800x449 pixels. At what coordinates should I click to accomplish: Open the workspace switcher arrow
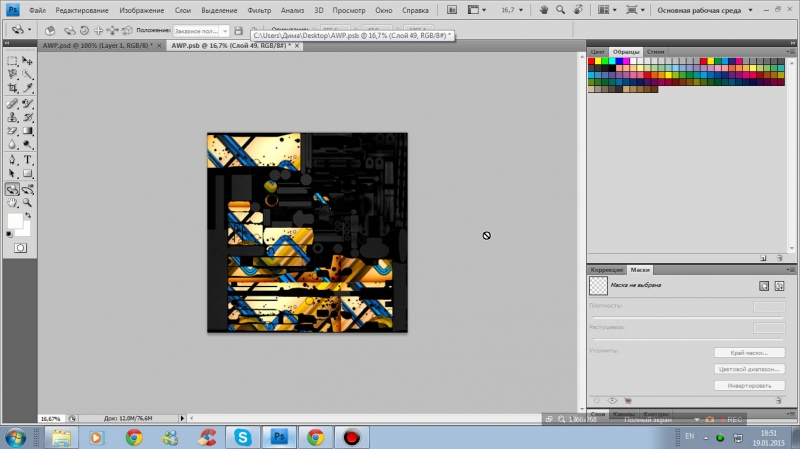coord(750,10)
